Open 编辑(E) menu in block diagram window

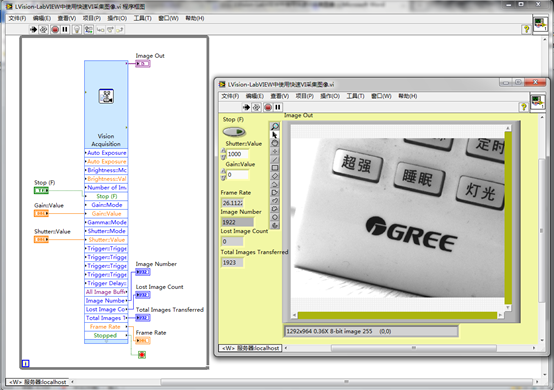click(x=42, y=18)
